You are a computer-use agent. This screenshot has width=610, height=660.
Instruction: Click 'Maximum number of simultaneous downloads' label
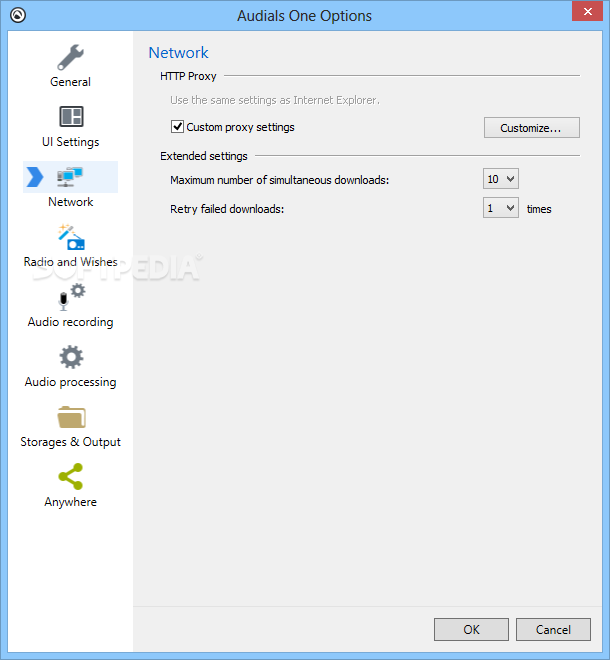tap(280, 180)
